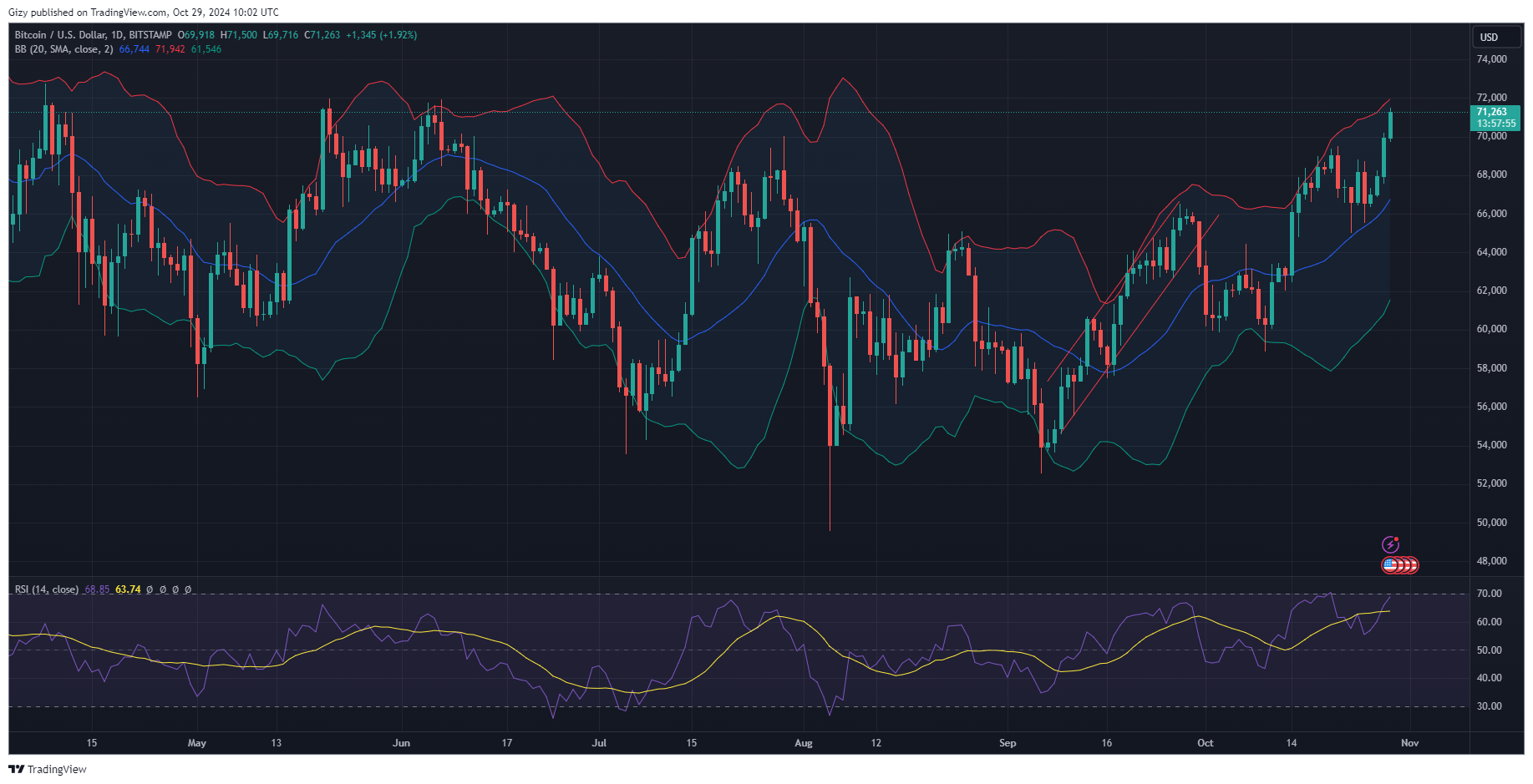Click the 72,000 price axis label
The width and height of the screenshot is (1533, 784).
(1492, 98)
